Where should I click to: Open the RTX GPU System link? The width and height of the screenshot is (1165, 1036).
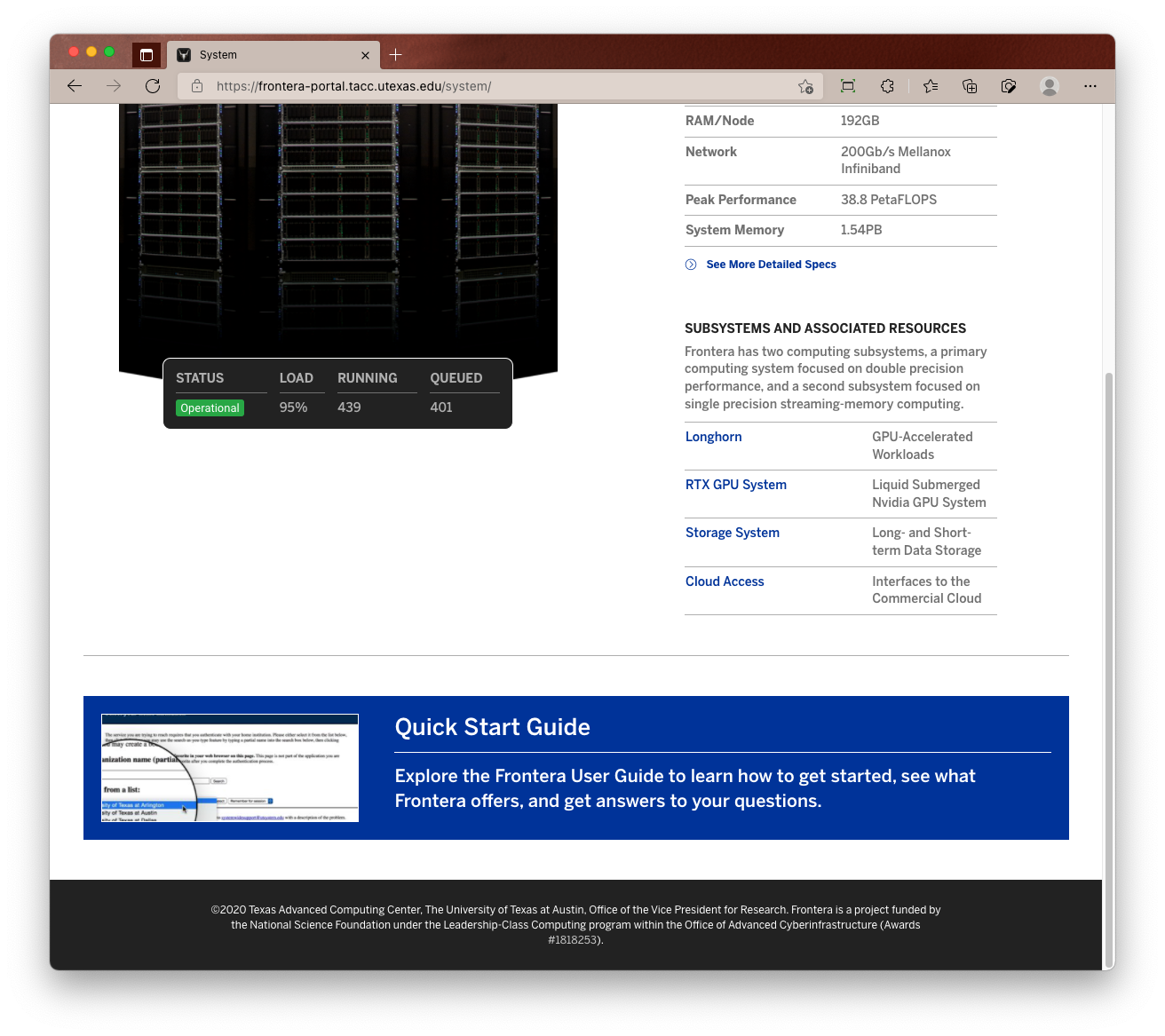click(736, 485)
